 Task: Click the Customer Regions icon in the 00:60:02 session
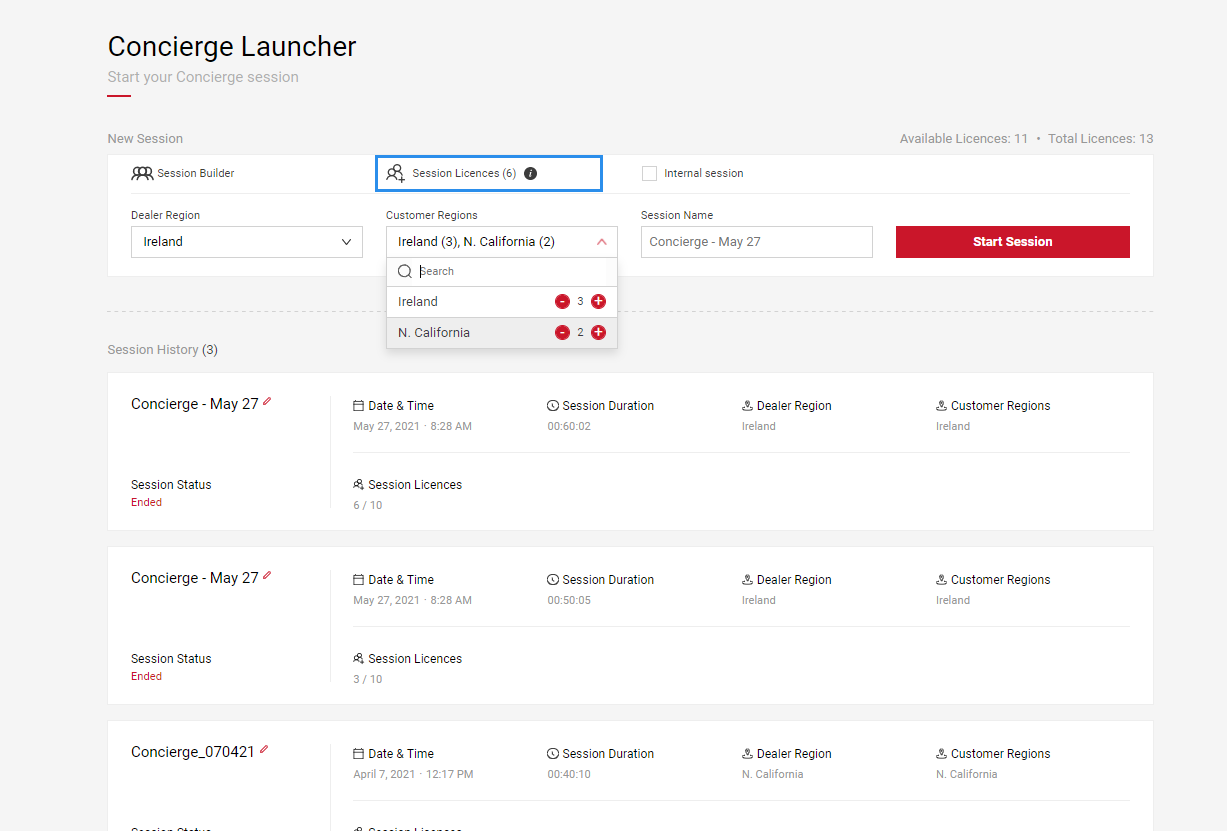[941, 406]
